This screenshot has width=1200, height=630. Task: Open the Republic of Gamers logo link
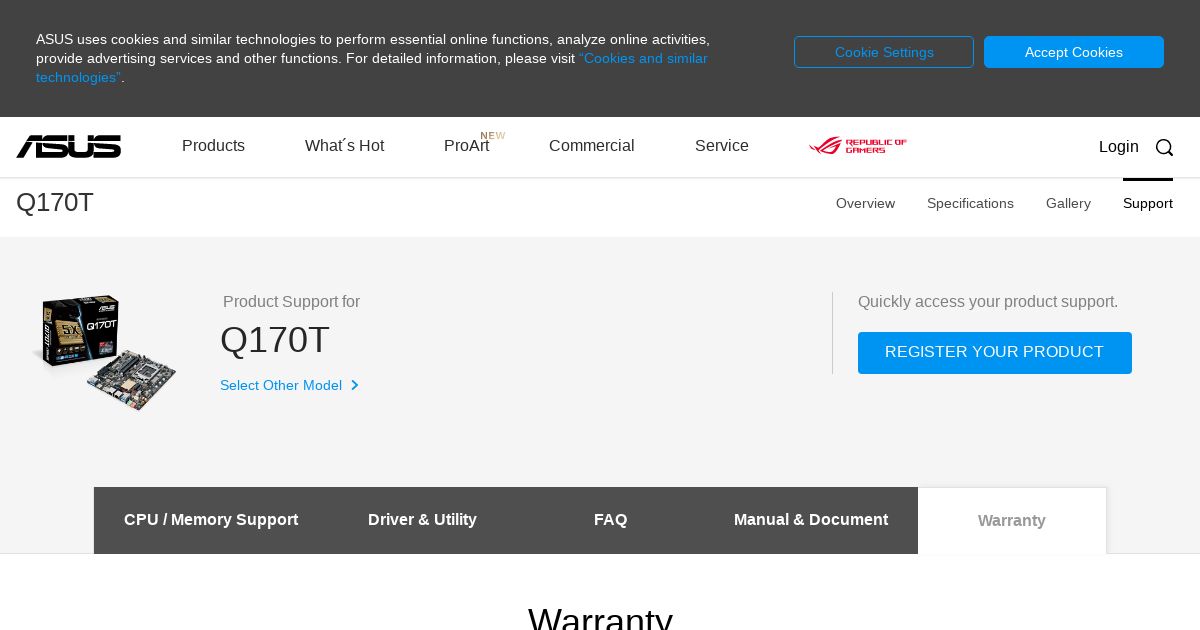tap(858, 146)
